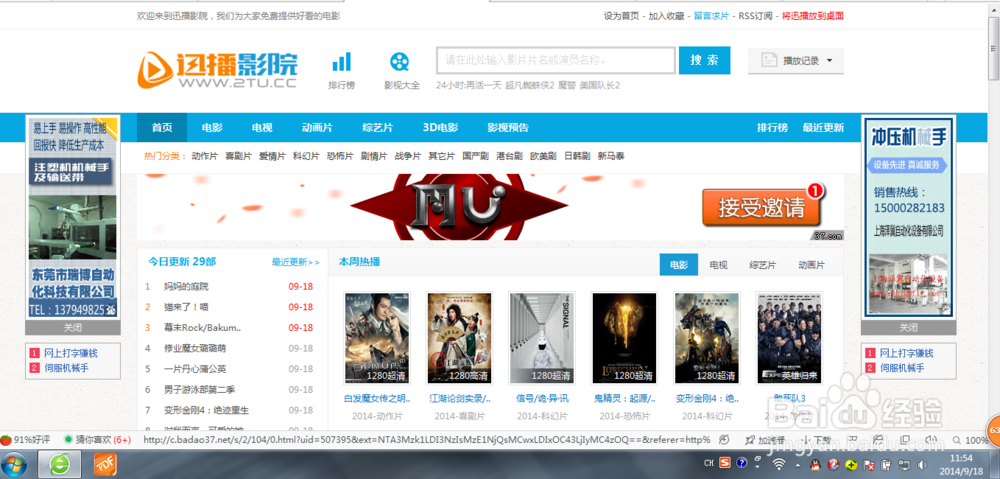The height and width of the screenshot is (479, 1000).
Task: Switch 本周热播 to 综艺片 tab
Action: point(762,265)
